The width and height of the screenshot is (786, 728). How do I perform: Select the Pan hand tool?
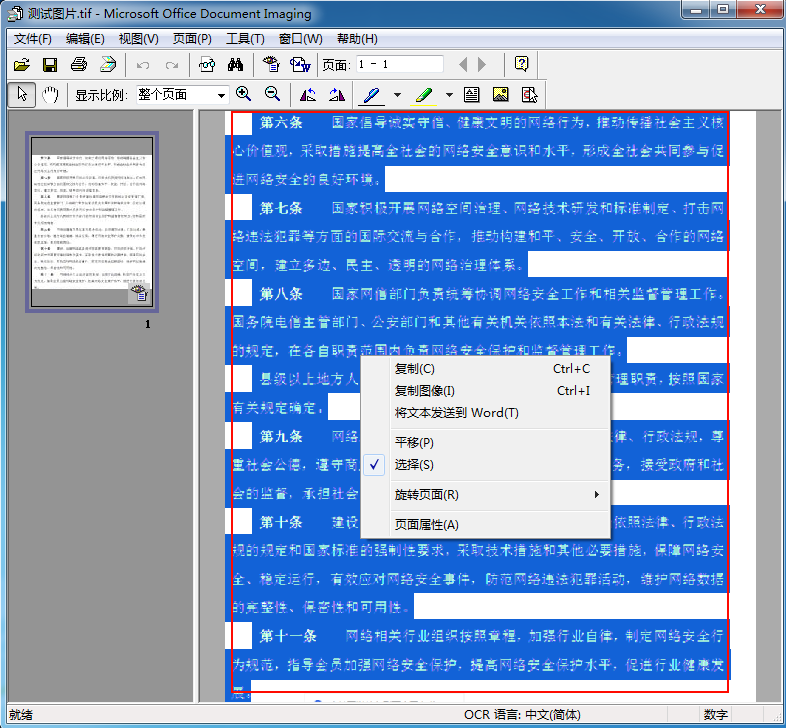pyautogui.click(x=49, y=95)
